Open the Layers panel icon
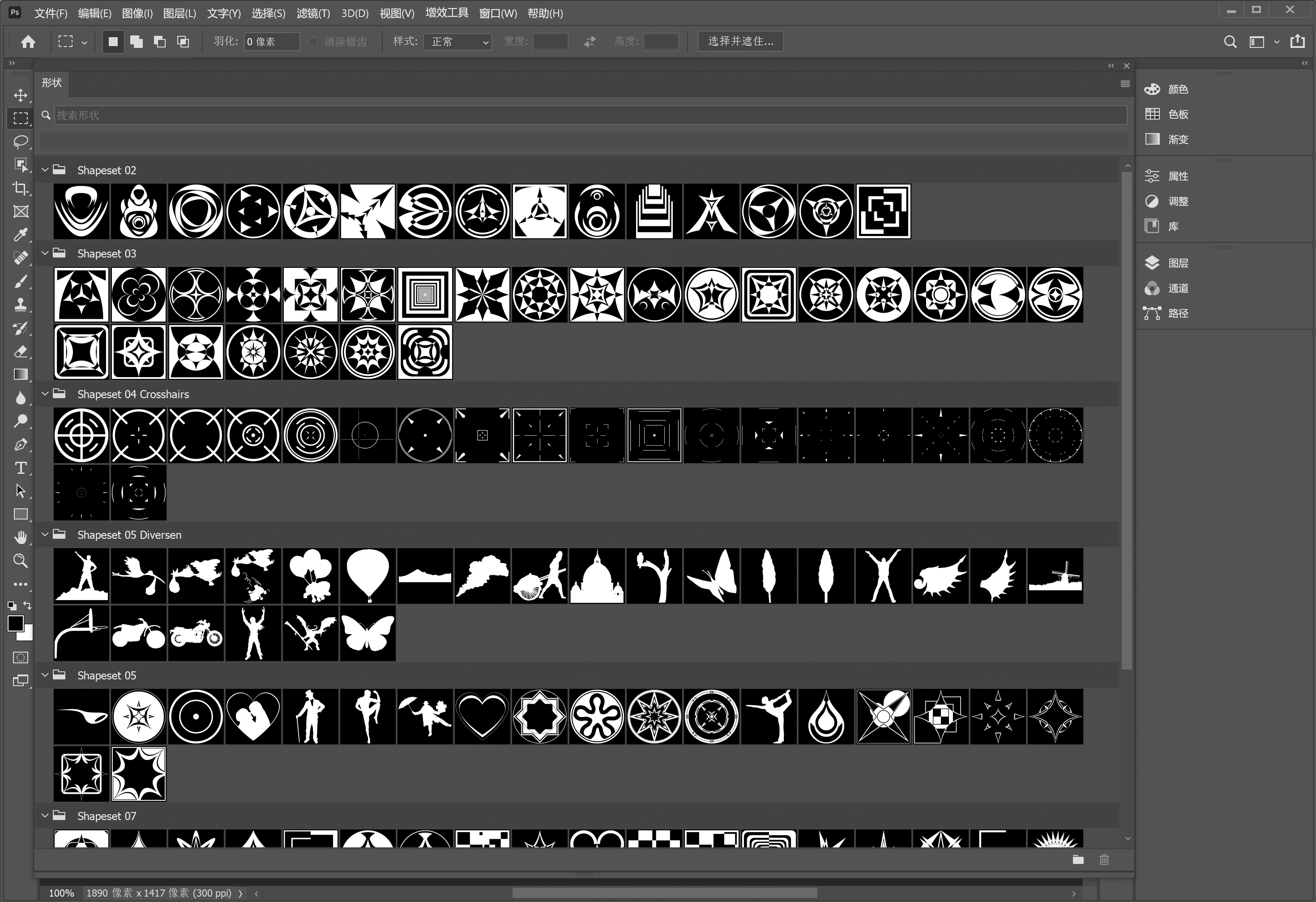 point(1152,263)
